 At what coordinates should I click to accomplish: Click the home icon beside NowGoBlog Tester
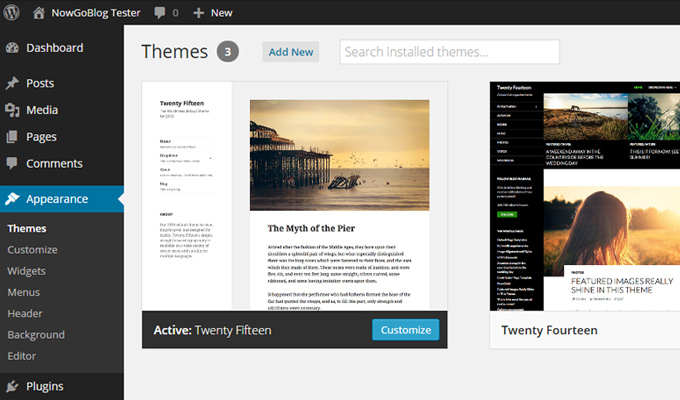[x=39, y=13]
